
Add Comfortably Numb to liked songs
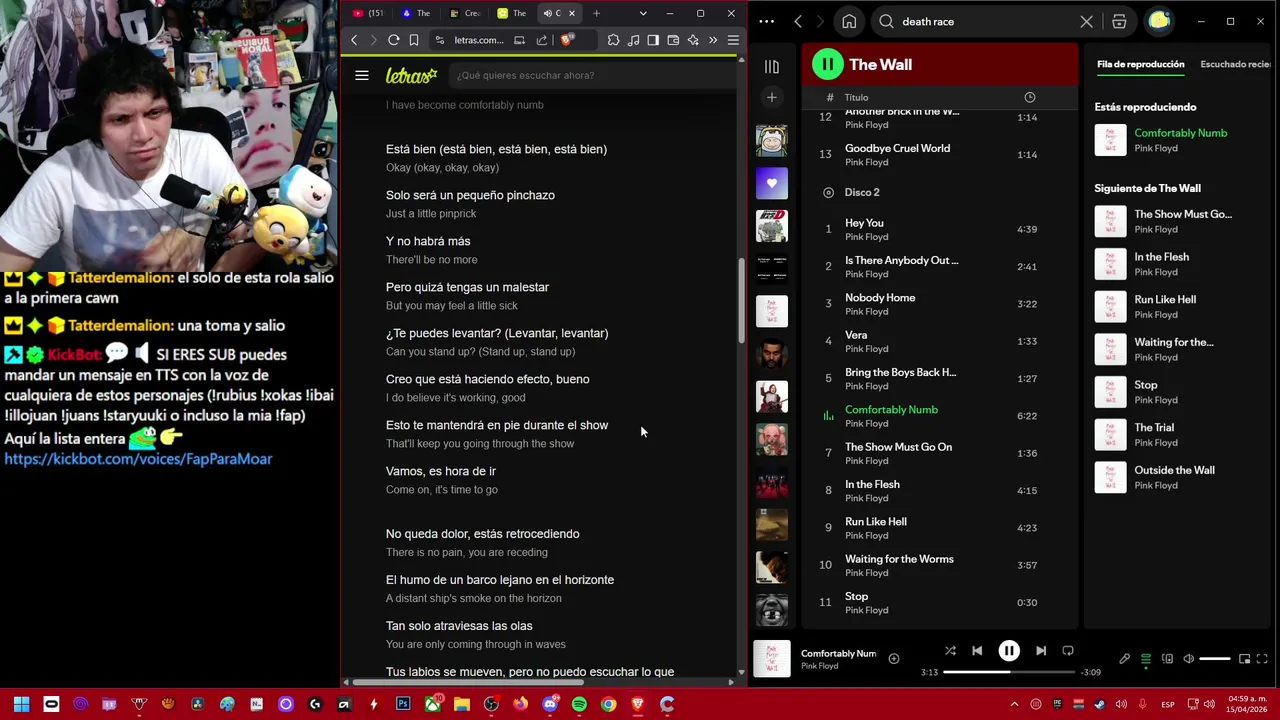[x=894, y=658]
